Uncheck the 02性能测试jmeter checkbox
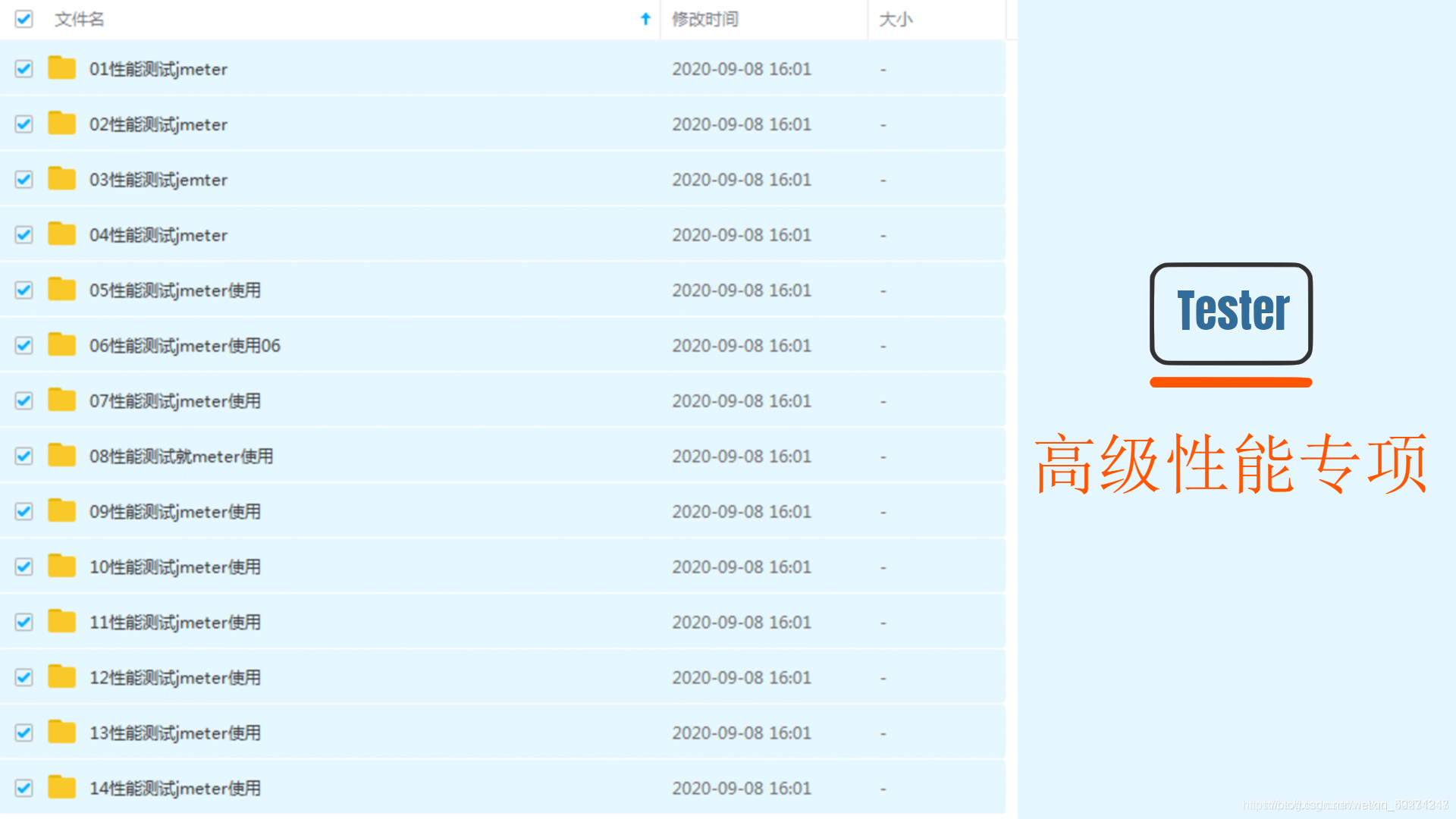This screenshot has height=819, width=1456. 24,124
